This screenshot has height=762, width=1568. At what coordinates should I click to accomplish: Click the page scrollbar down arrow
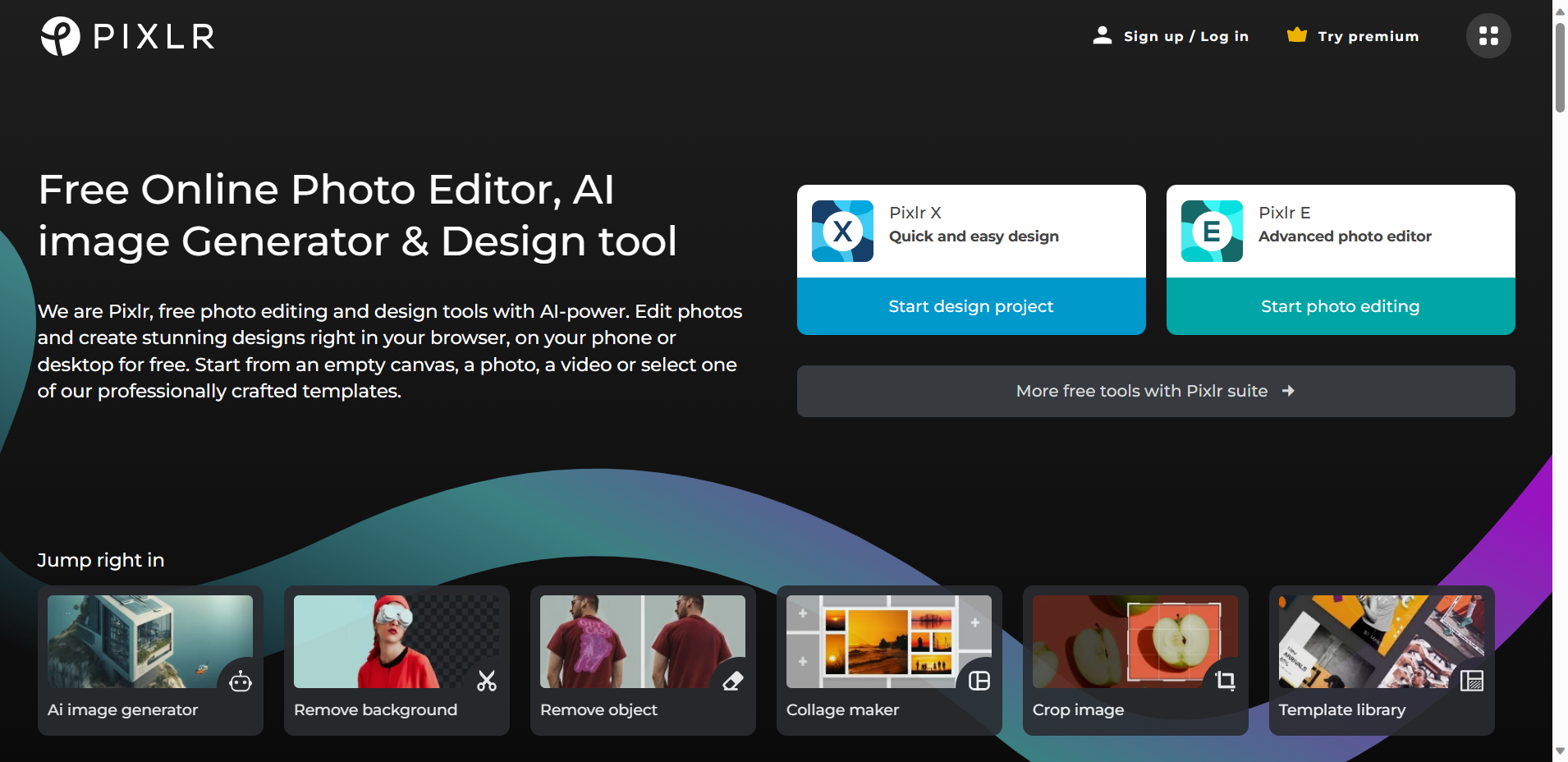[1560, 751]
